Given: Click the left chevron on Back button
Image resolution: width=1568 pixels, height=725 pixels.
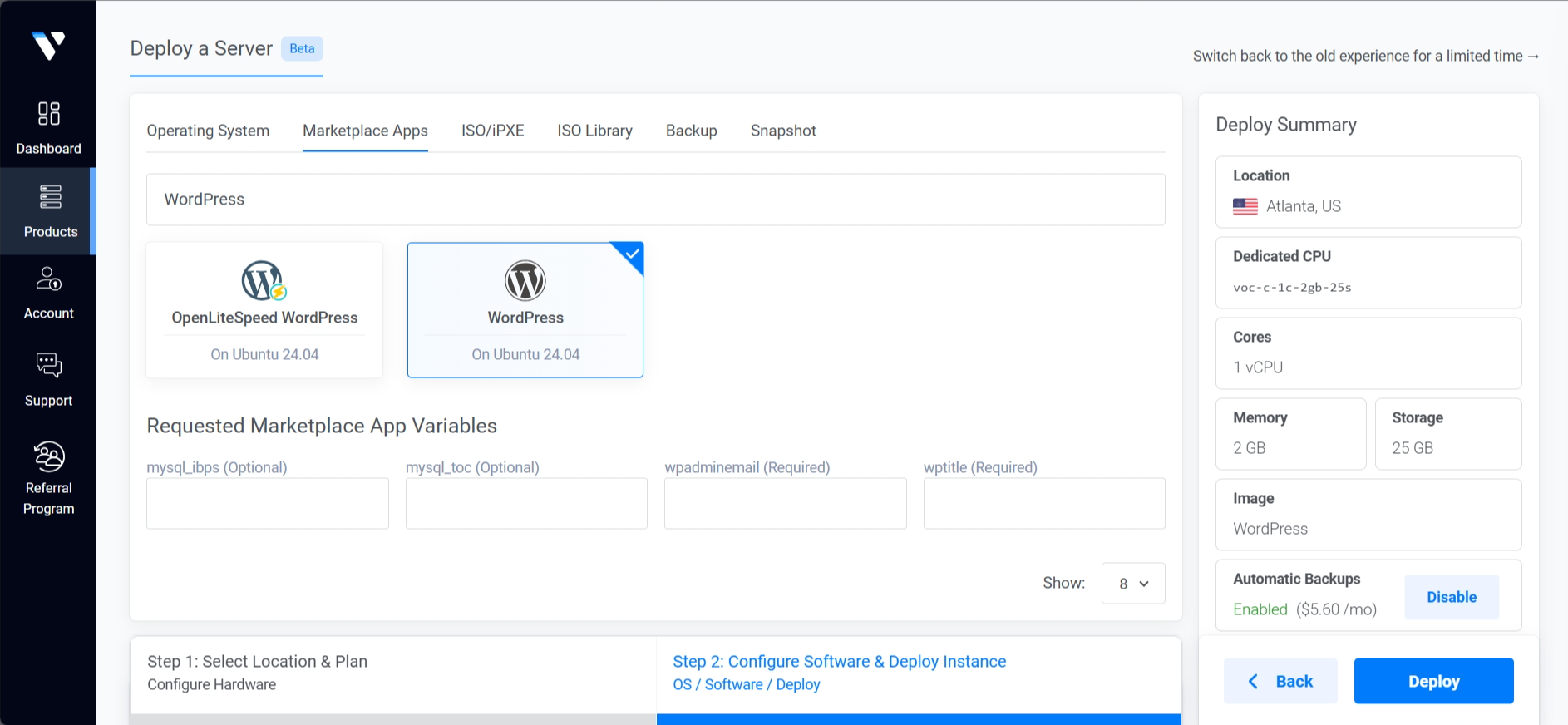Looking at the screenshot, I should pos(1253,682).
